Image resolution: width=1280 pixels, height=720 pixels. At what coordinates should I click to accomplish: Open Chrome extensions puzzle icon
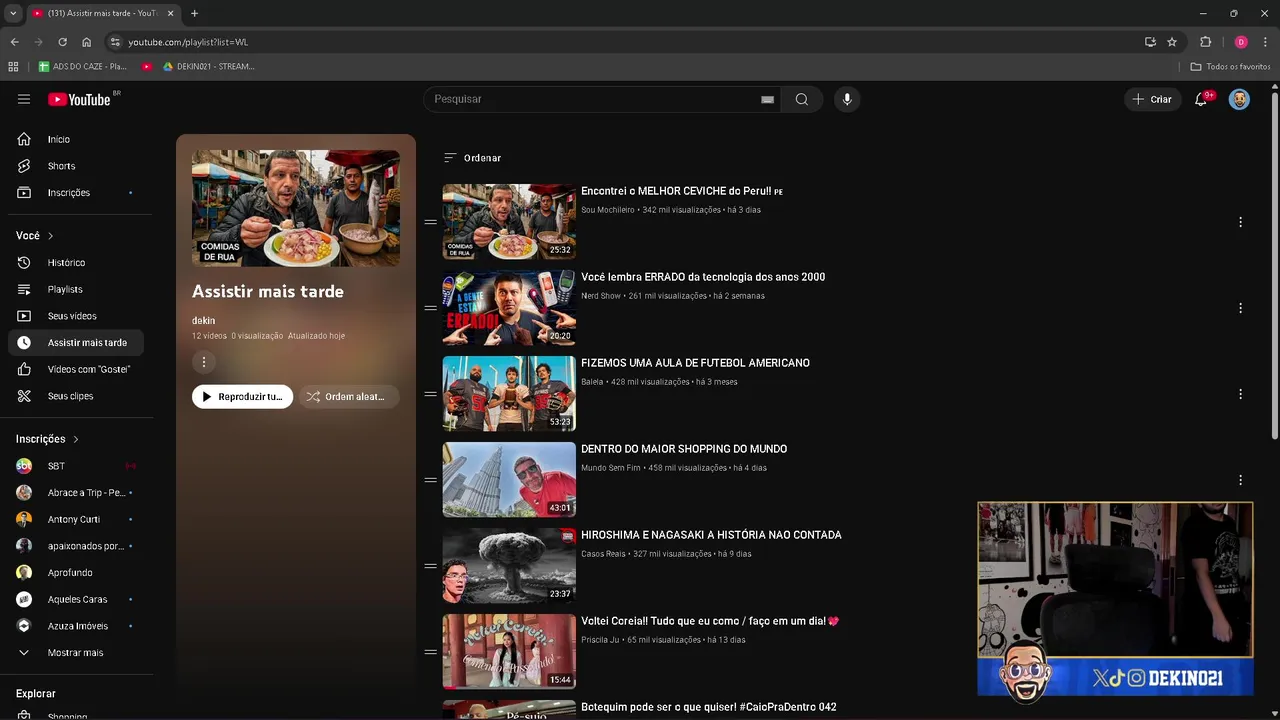coord(1205,42)
